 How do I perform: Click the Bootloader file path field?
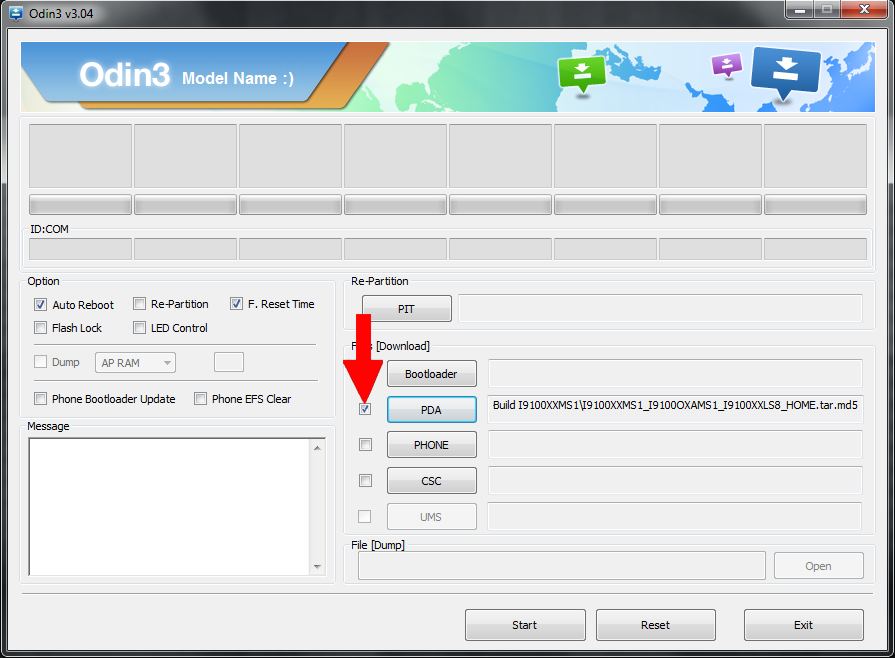tap(675, 373)
